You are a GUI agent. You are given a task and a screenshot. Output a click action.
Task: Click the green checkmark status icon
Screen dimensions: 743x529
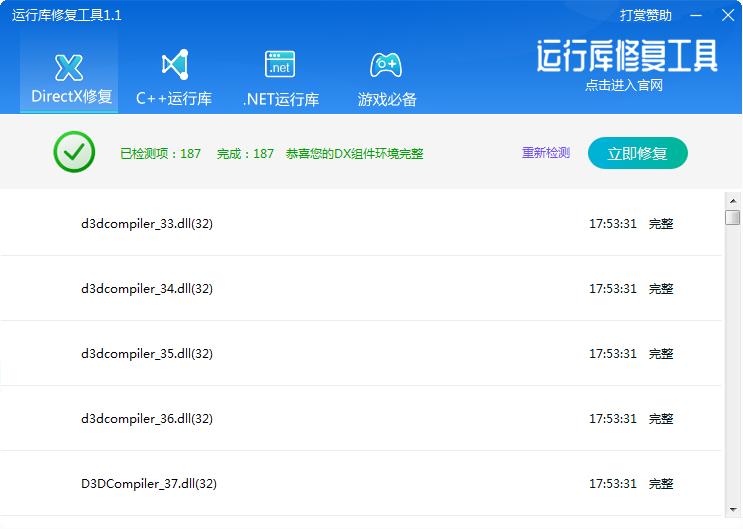74,152
